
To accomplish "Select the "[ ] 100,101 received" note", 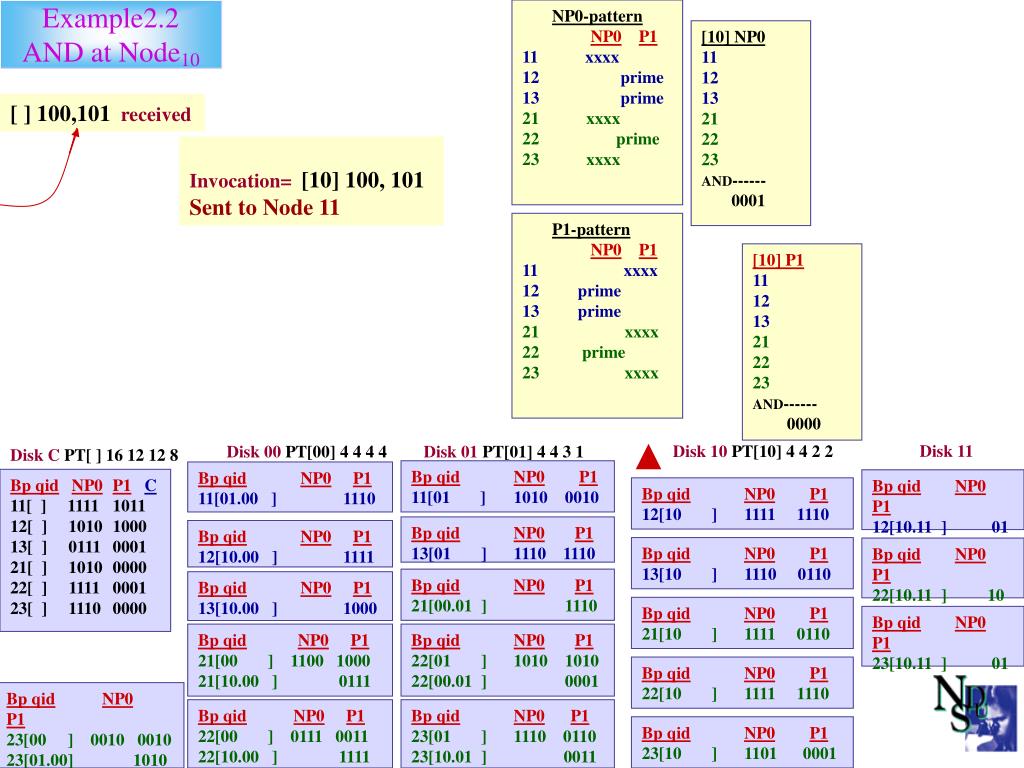I will pyautogui.click(x=101, y=114).
